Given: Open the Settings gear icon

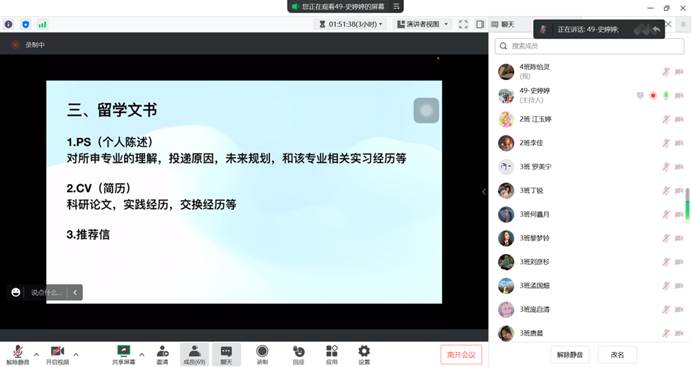Looking at the screenshot, I should (364, 355).
